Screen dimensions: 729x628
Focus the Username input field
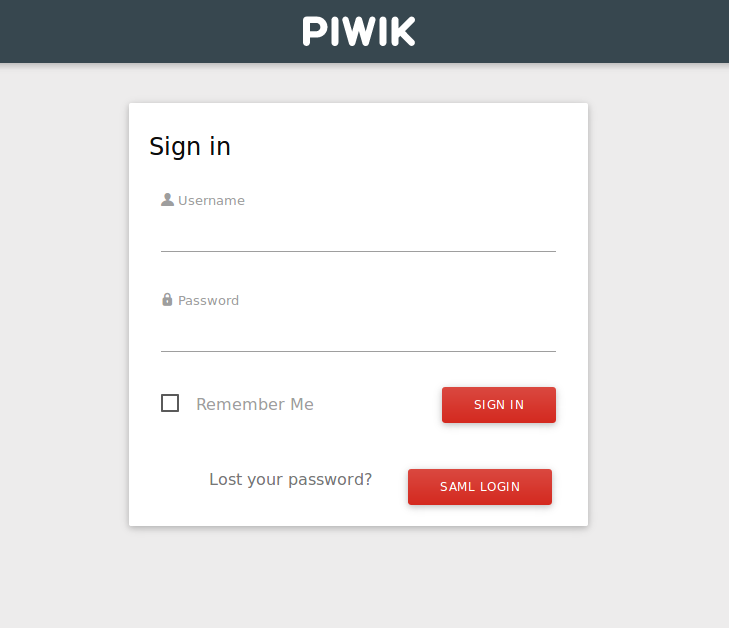(x=358, y=233)
